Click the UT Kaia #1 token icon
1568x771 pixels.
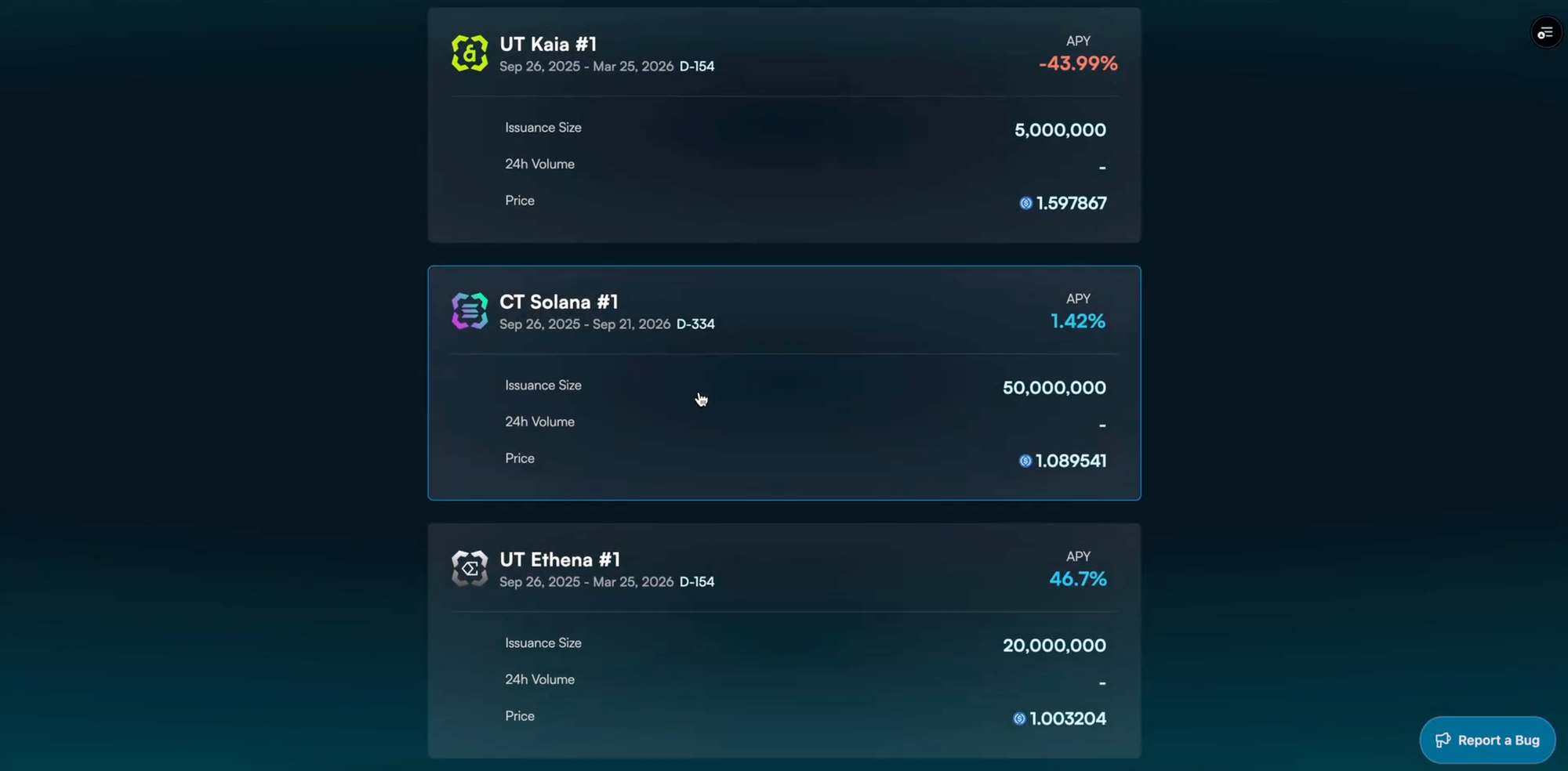(x=470, y=53)
